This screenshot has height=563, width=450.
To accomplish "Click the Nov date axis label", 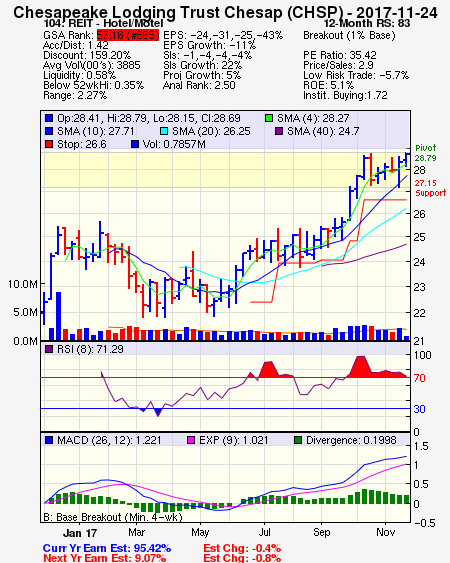I will point(385,532).
